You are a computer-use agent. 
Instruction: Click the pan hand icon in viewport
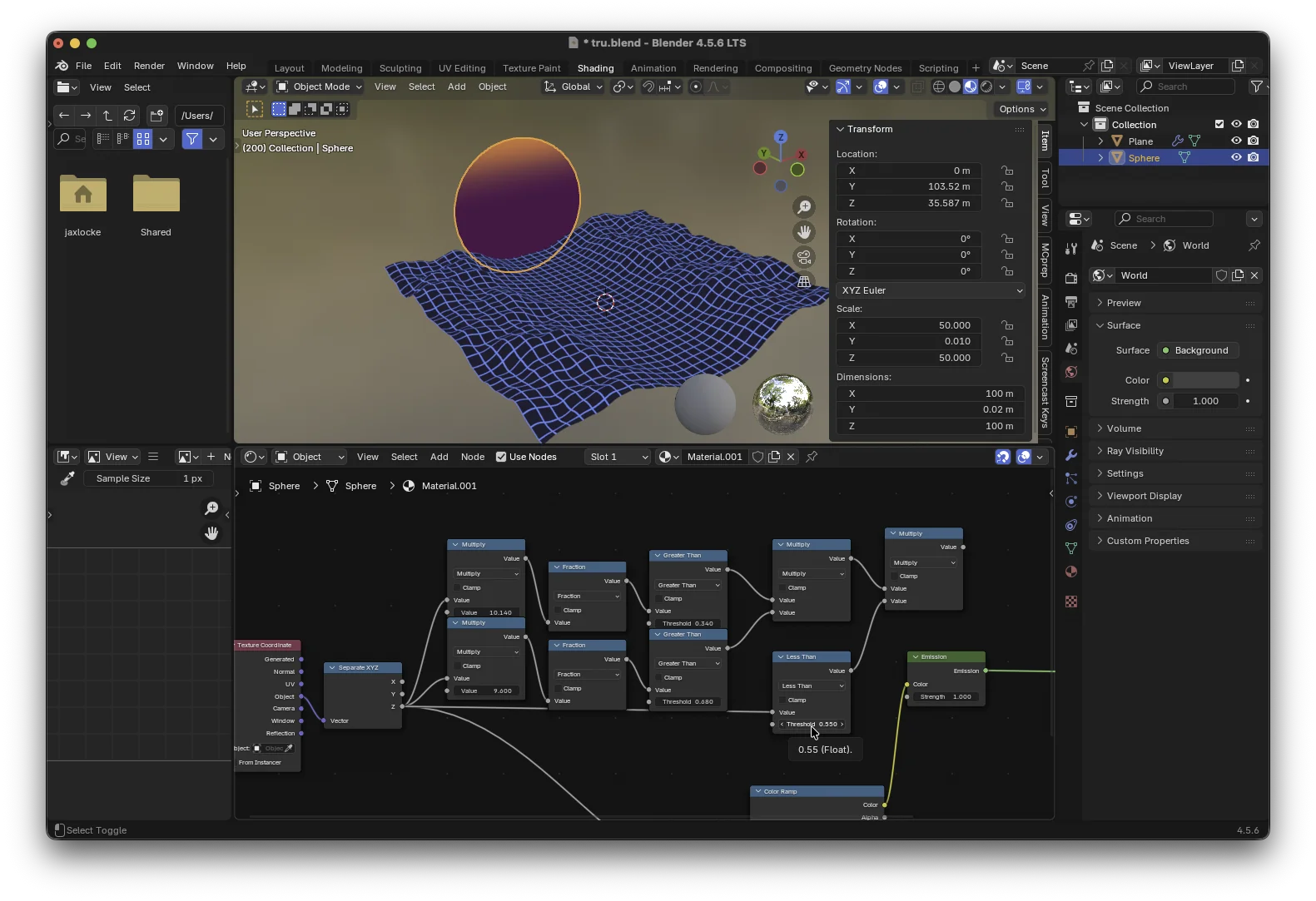pyautogui.click(x=804, y=232)
